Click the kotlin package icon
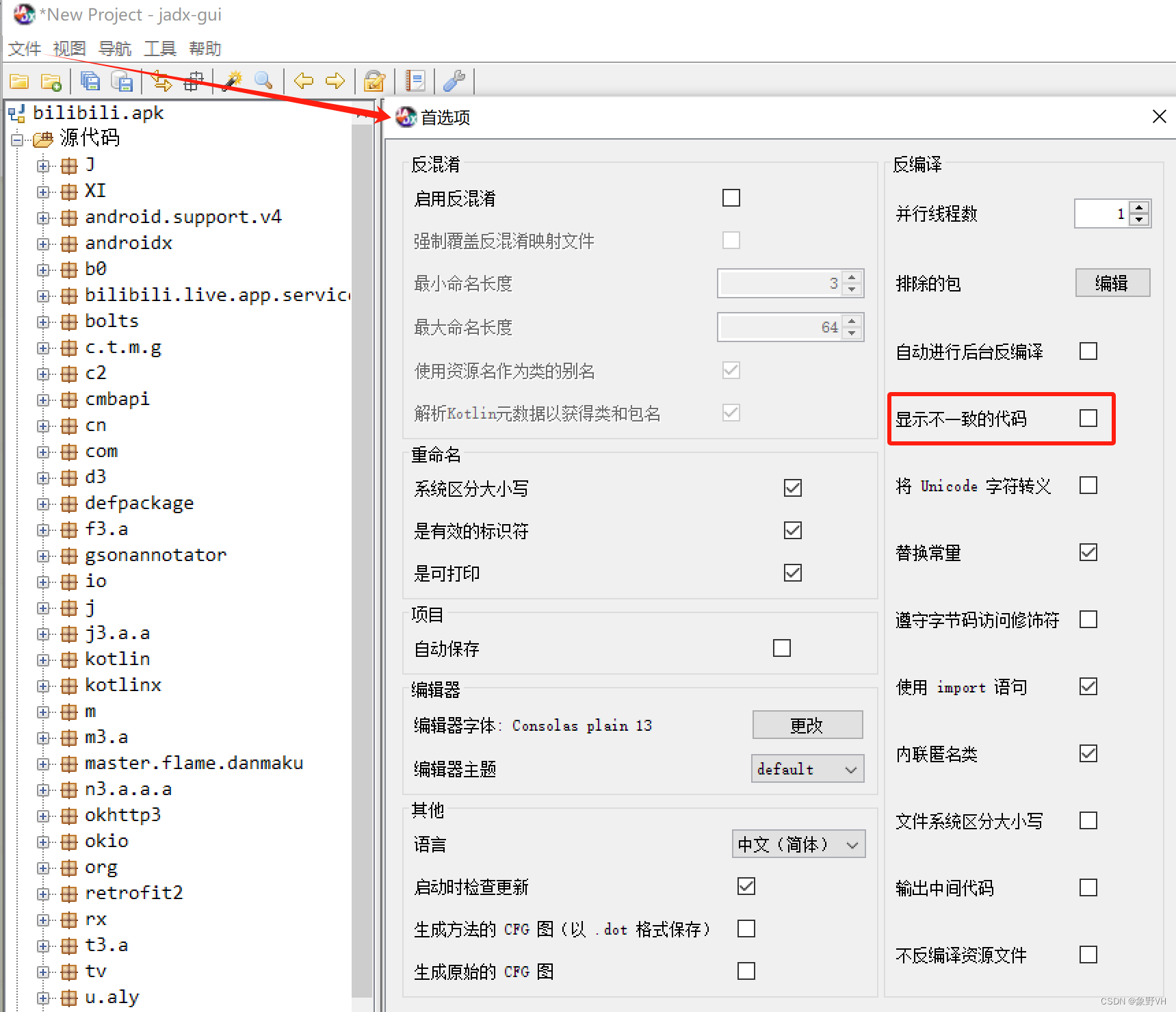1176x1012 pixels. point(68,660)
